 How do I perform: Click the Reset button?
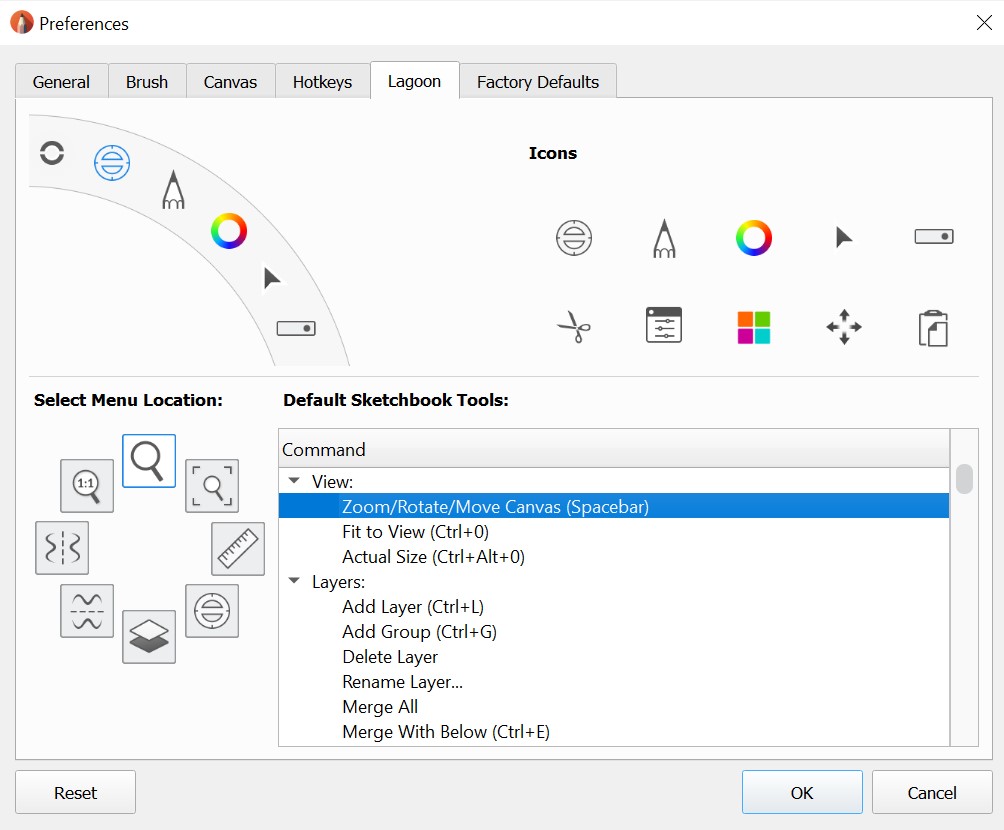pos(76,793)
